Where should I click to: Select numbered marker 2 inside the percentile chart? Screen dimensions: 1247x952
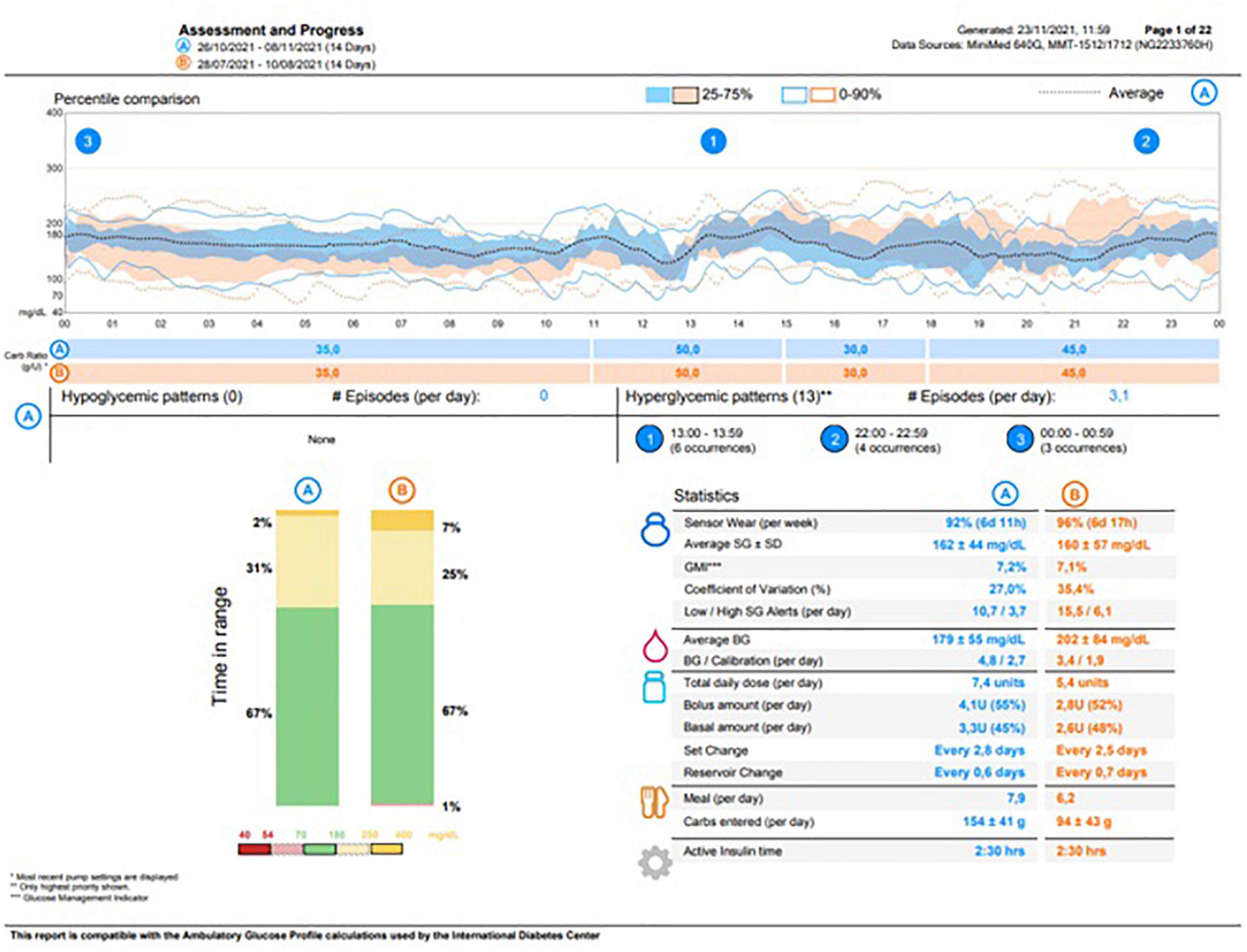pyautogui.click(x=1146, y=141)
